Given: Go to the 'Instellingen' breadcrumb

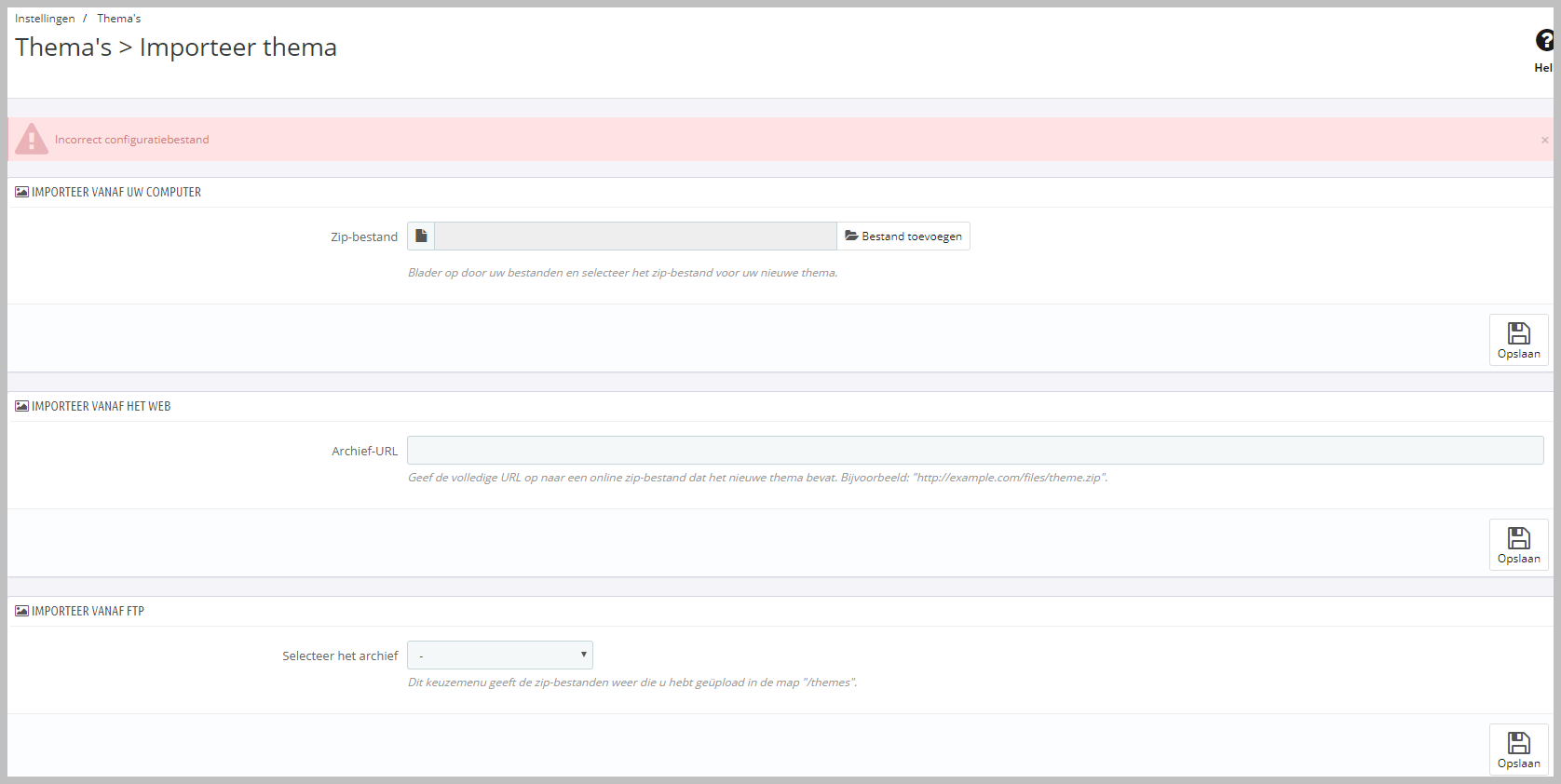Looking at the screenshot, I should coord(45,19).
